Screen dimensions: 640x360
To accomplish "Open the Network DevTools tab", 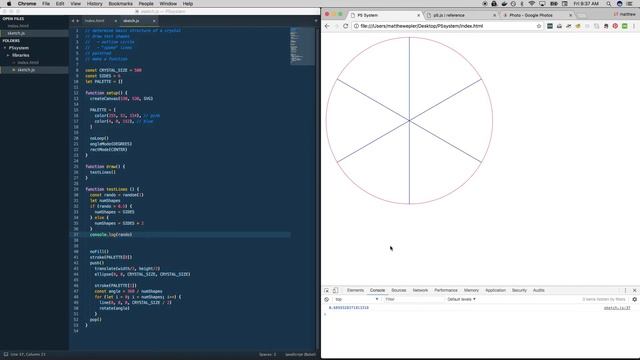I will pyautogui.click(x=420, y=290).
